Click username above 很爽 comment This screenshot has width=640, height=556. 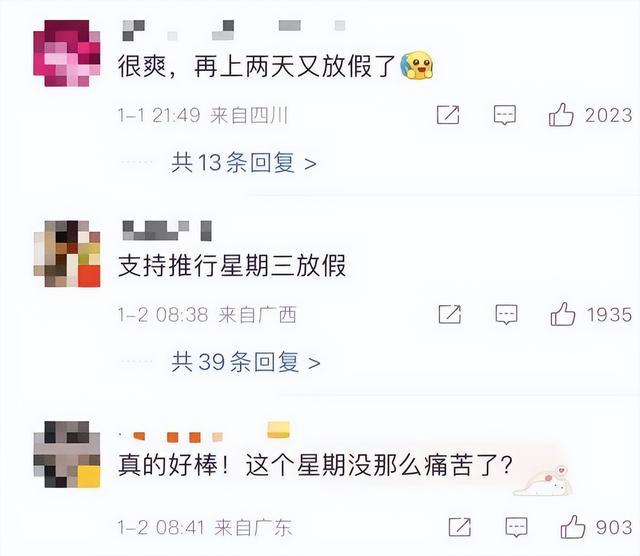coord(233,30)
